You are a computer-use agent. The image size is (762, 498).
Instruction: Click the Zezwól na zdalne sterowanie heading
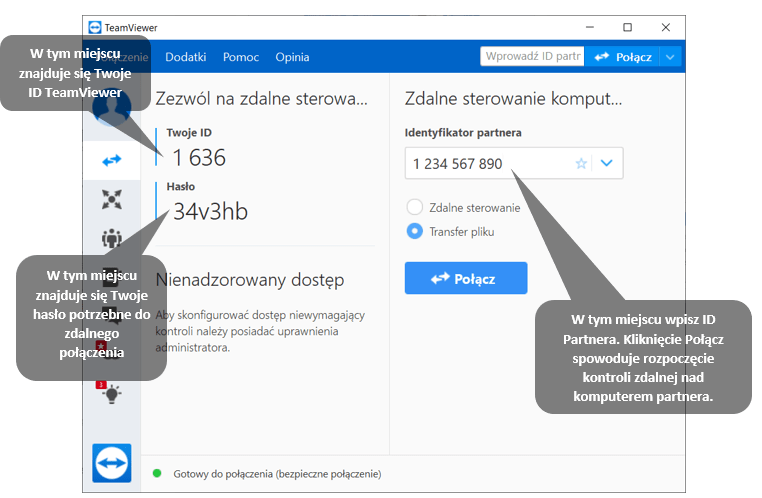pyautogui.click(x=261, y=99)
